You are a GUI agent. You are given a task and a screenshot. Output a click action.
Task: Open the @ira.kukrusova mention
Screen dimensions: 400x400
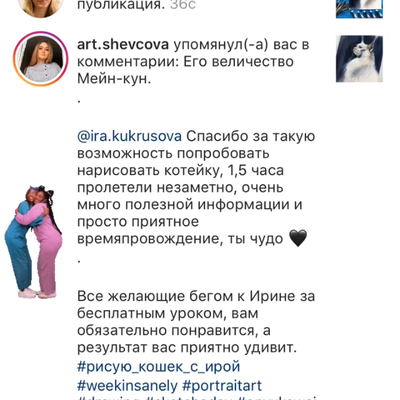coord(129,137)
